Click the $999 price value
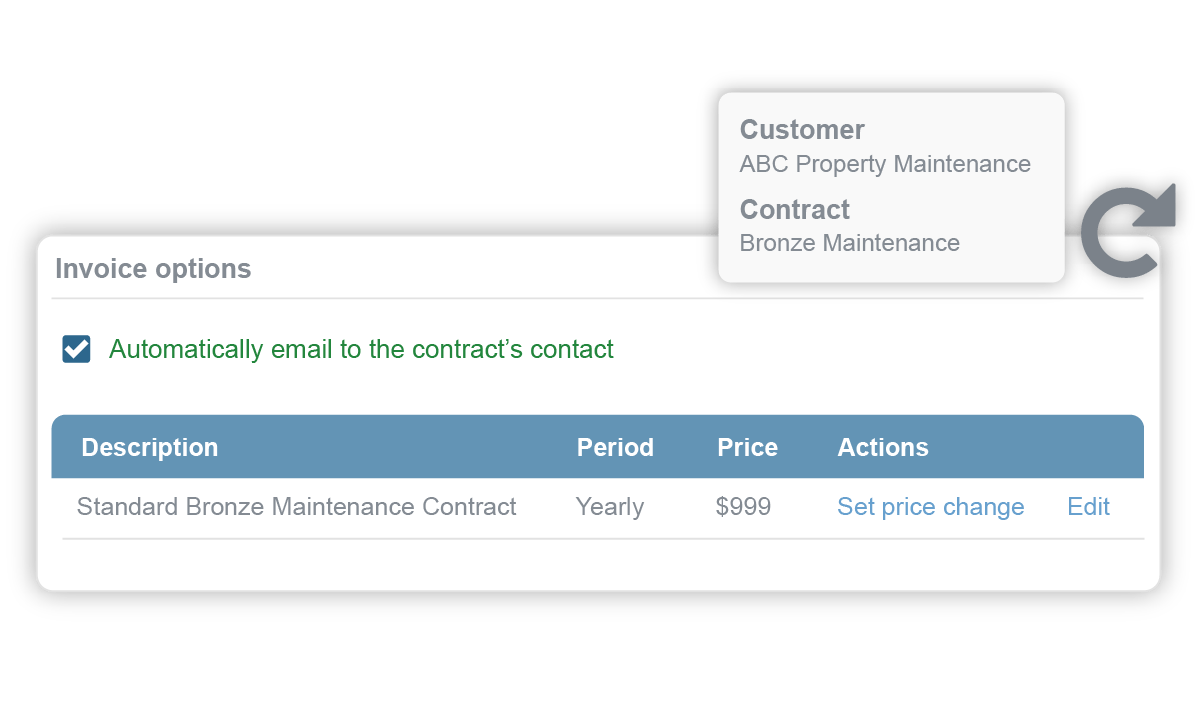The width and height of the screenshot is (1200, 707). point(743,507)
